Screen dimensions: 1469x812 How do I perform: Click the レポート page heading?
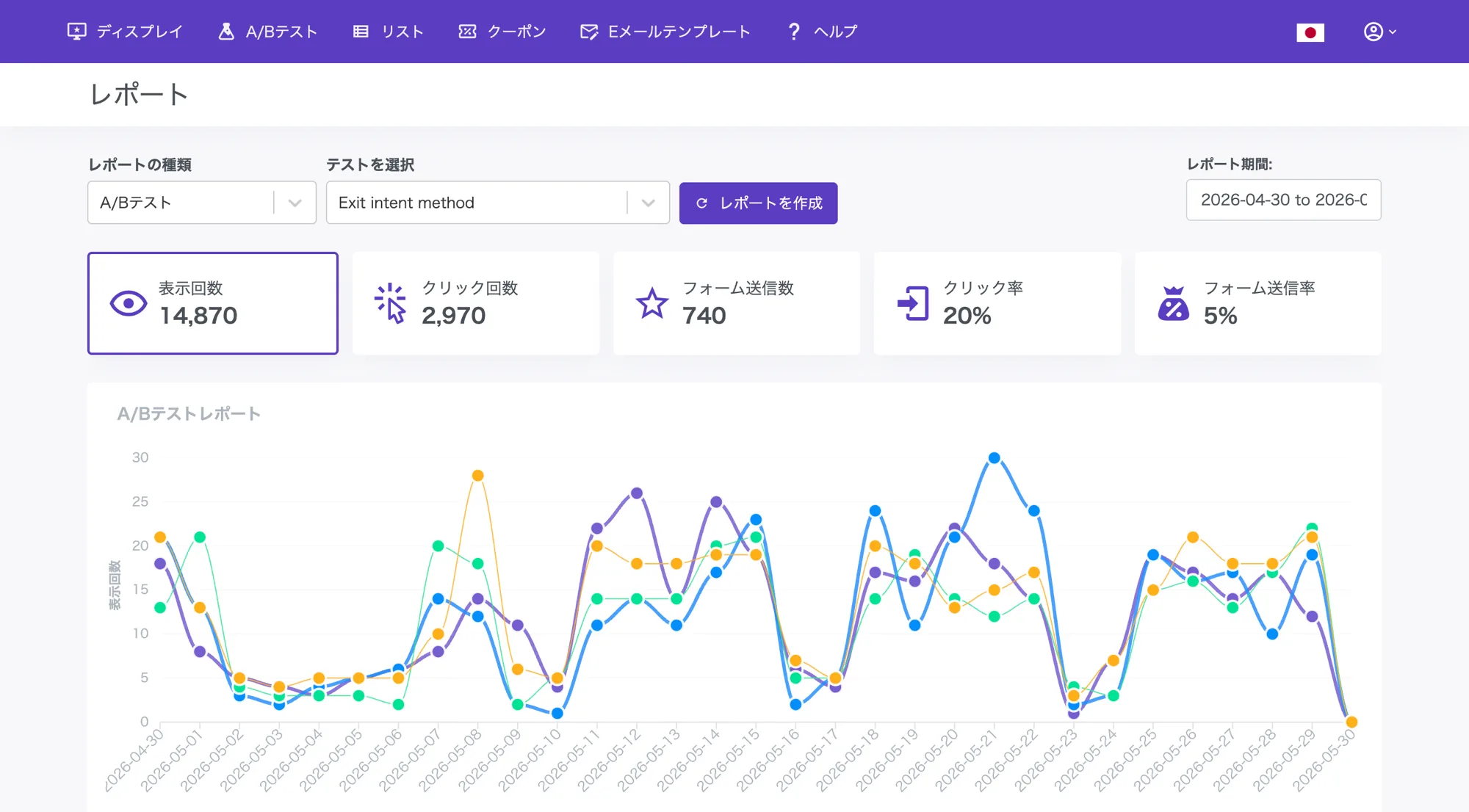click(139, 94)
